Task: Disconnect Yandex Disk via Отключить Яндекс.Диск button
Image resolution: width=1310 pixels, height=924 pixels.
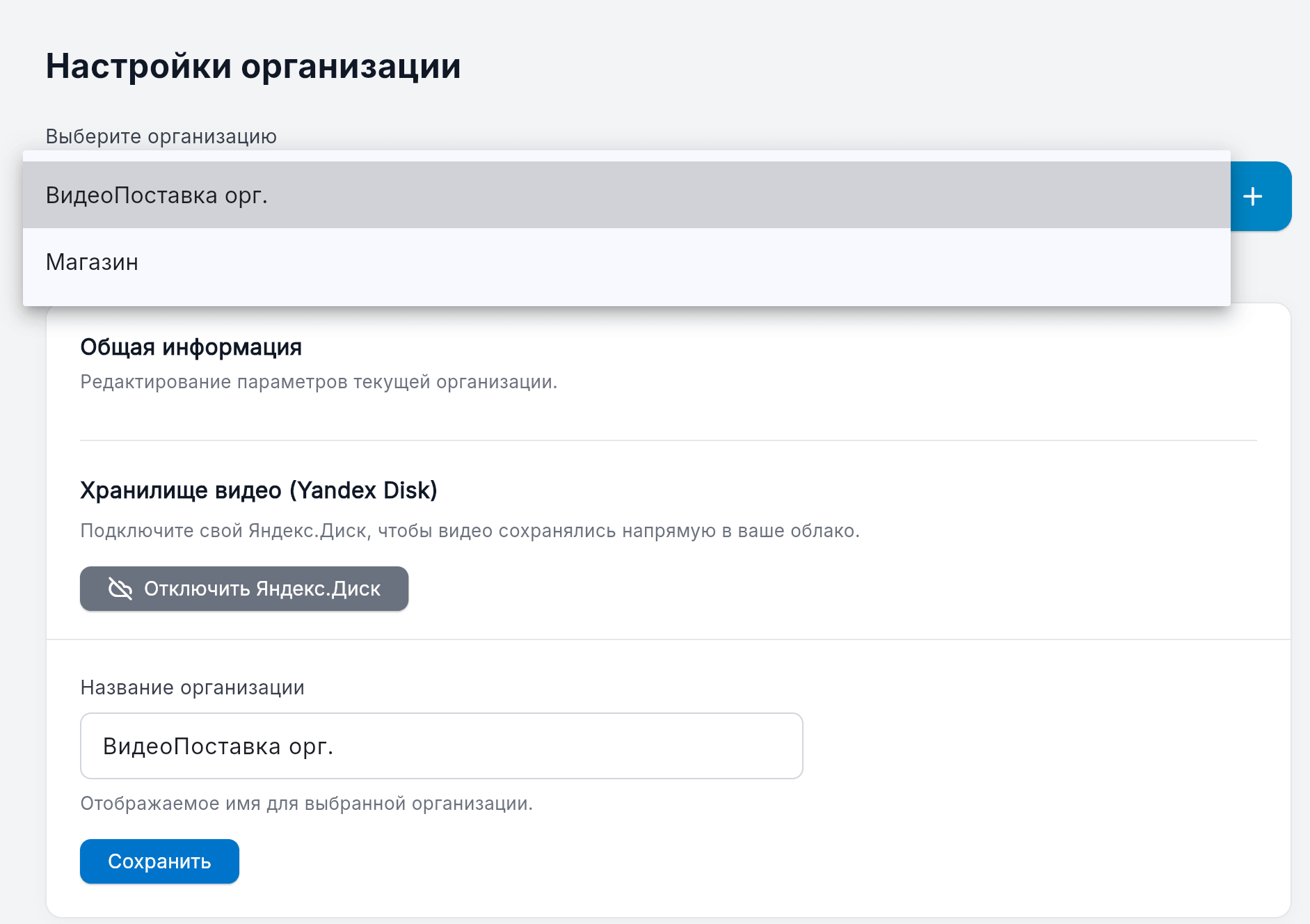Action: coord(244,589)
